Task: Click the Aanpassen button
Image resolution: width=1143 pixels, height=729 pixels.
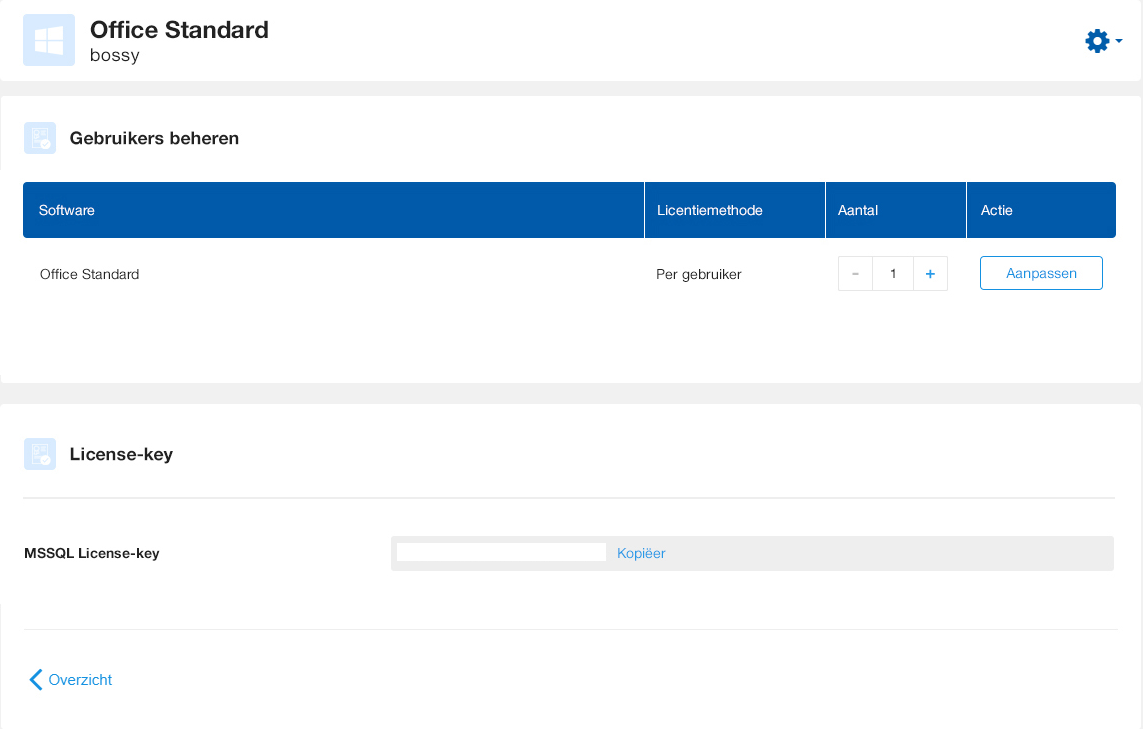Action: [1041, 273]
